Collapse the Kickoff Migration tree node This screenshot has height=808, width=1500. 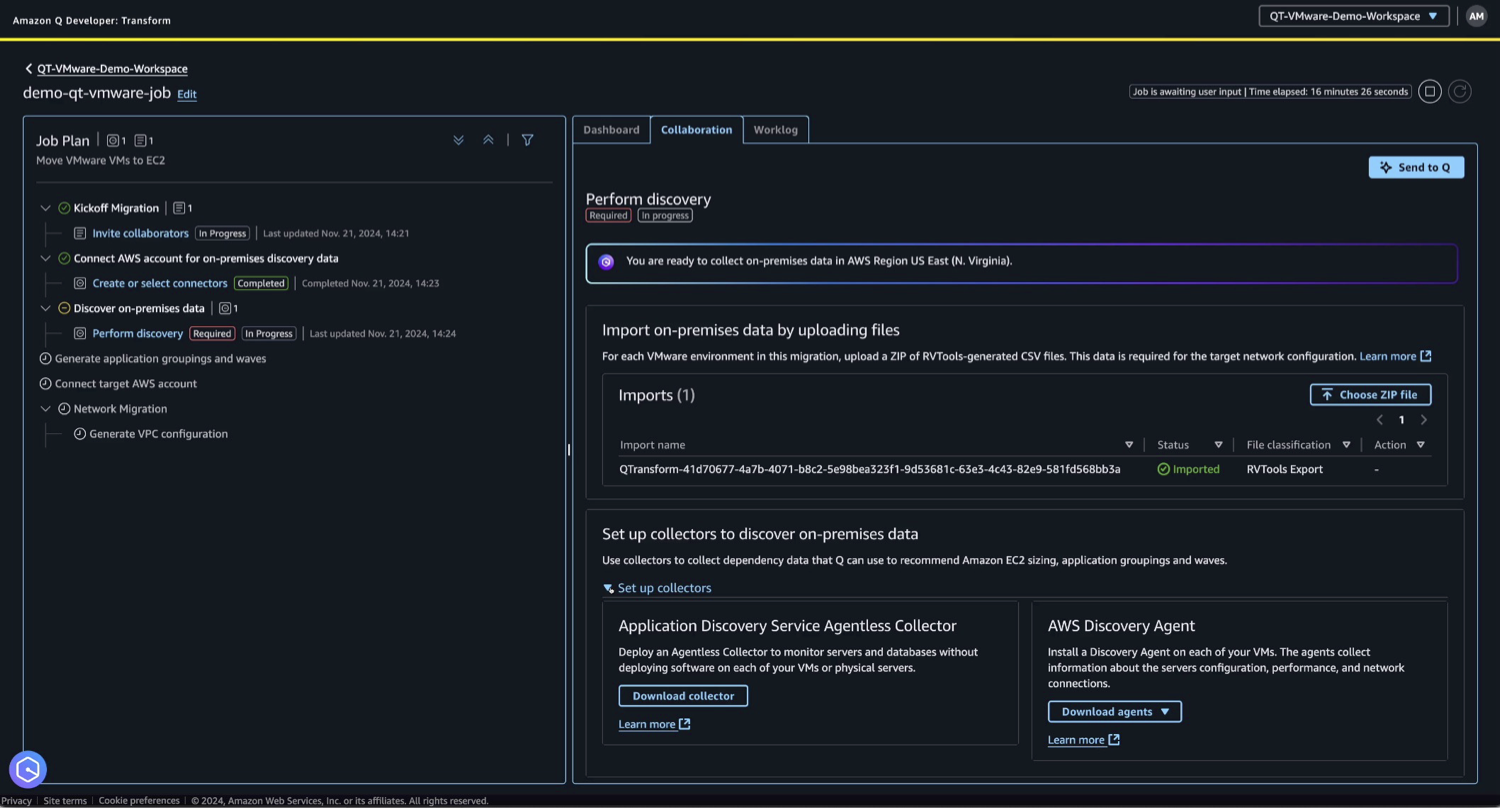45,208
